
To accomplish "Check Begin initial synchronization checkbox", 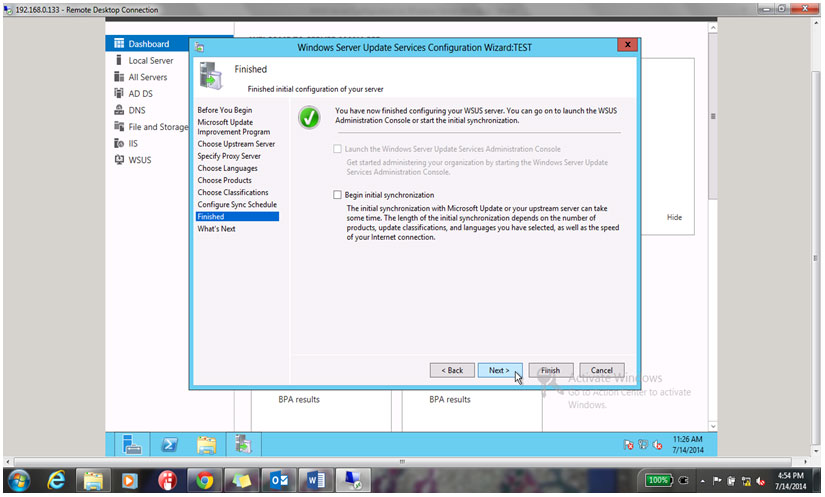I will (x=337, y=195).
